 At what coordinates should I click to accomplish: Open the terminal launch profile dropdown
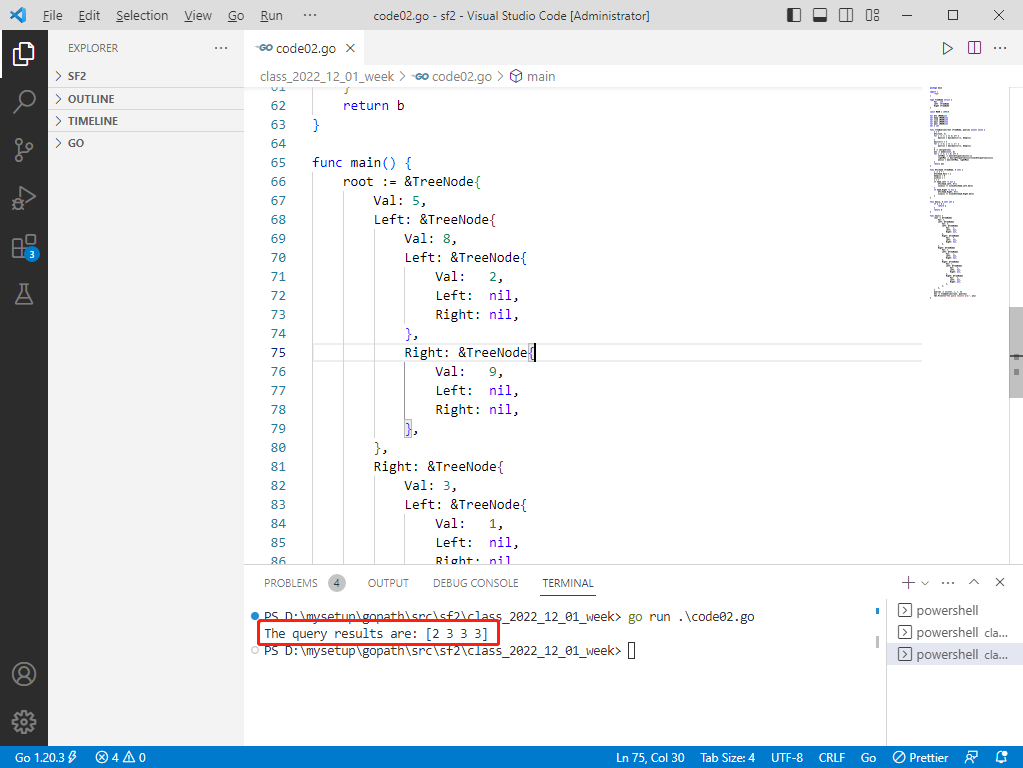click(x=924, y=583)
